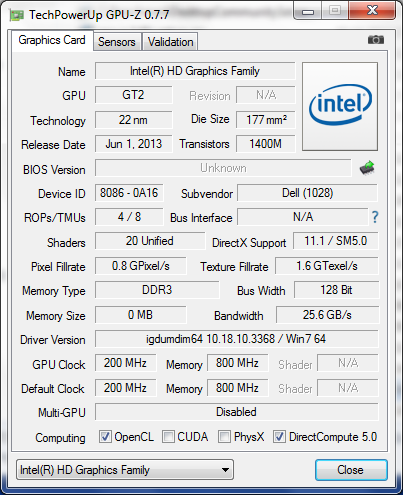Click the Technology value 22 nm
This screenshot has width=403, height=495.
point(134,120)
